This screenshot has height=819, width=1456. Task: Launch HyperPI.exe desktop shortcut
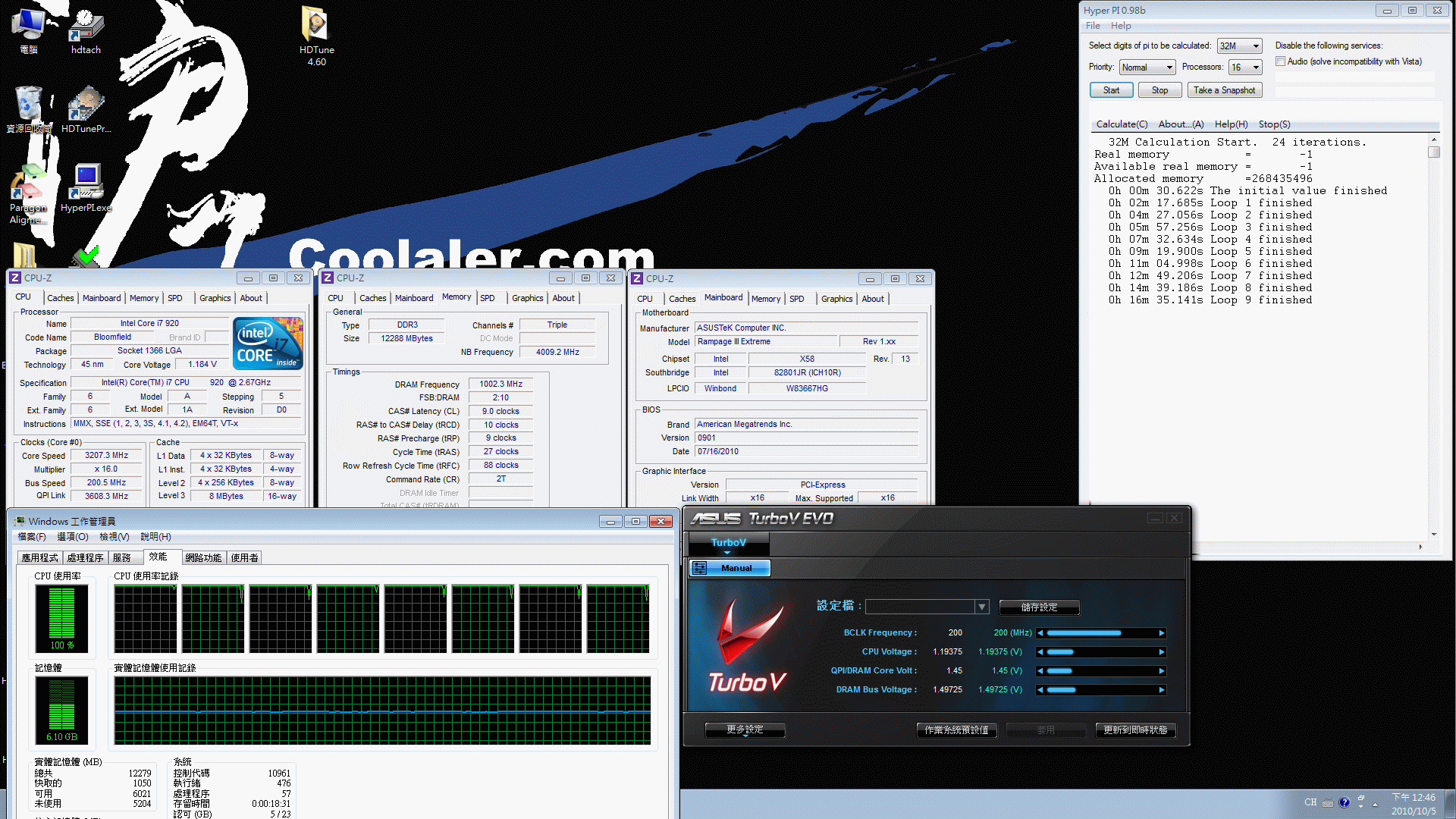point(86,189)
